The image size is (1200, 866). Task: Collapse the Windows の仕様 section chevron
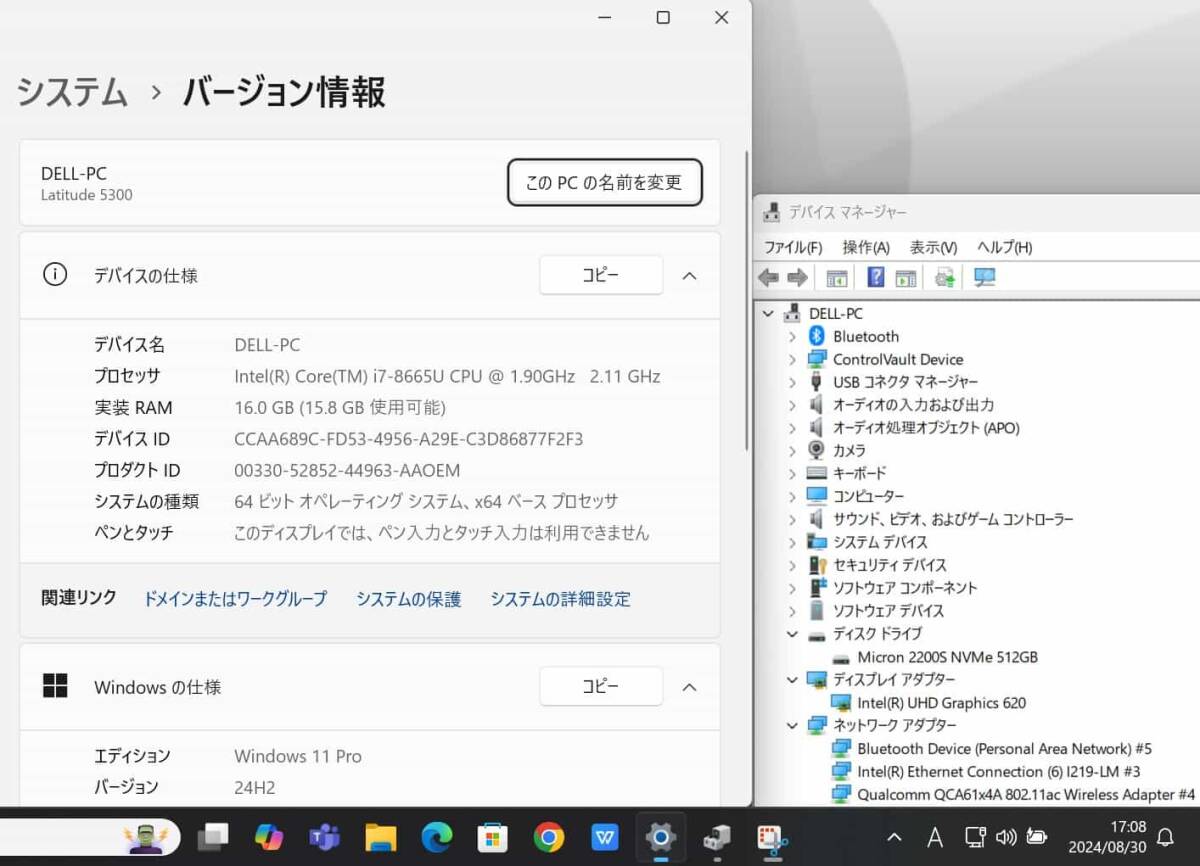click(x=689, y=687)
